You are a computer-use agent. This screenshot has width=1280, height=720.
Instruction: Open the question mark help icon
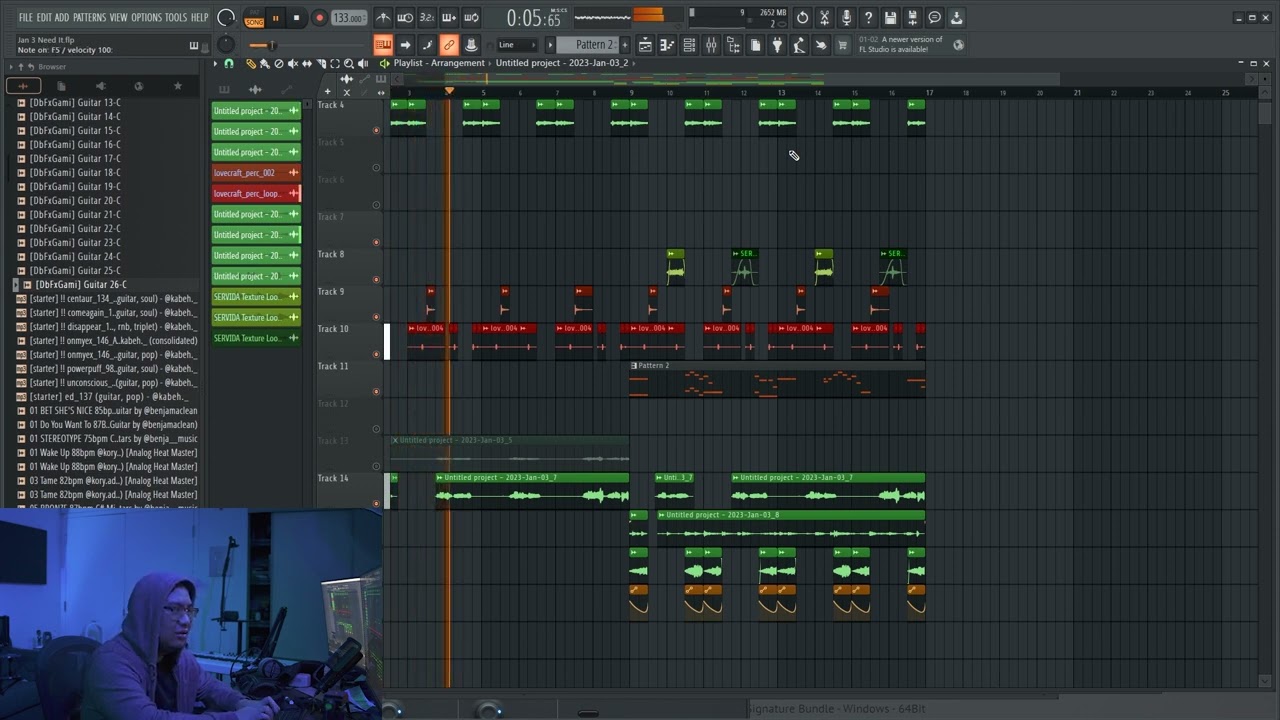coord(868,18)
